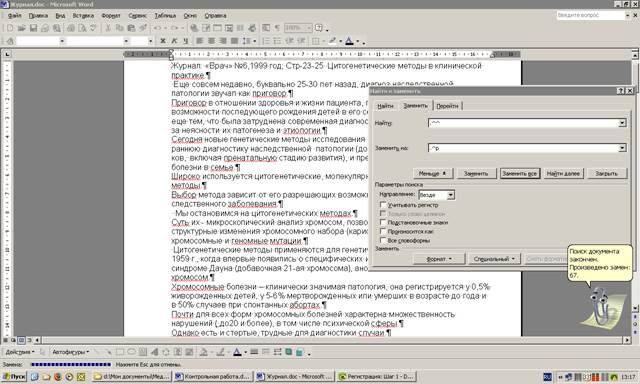Click the 'Меньше' button

pyautogui.click(x=432, y=173)
